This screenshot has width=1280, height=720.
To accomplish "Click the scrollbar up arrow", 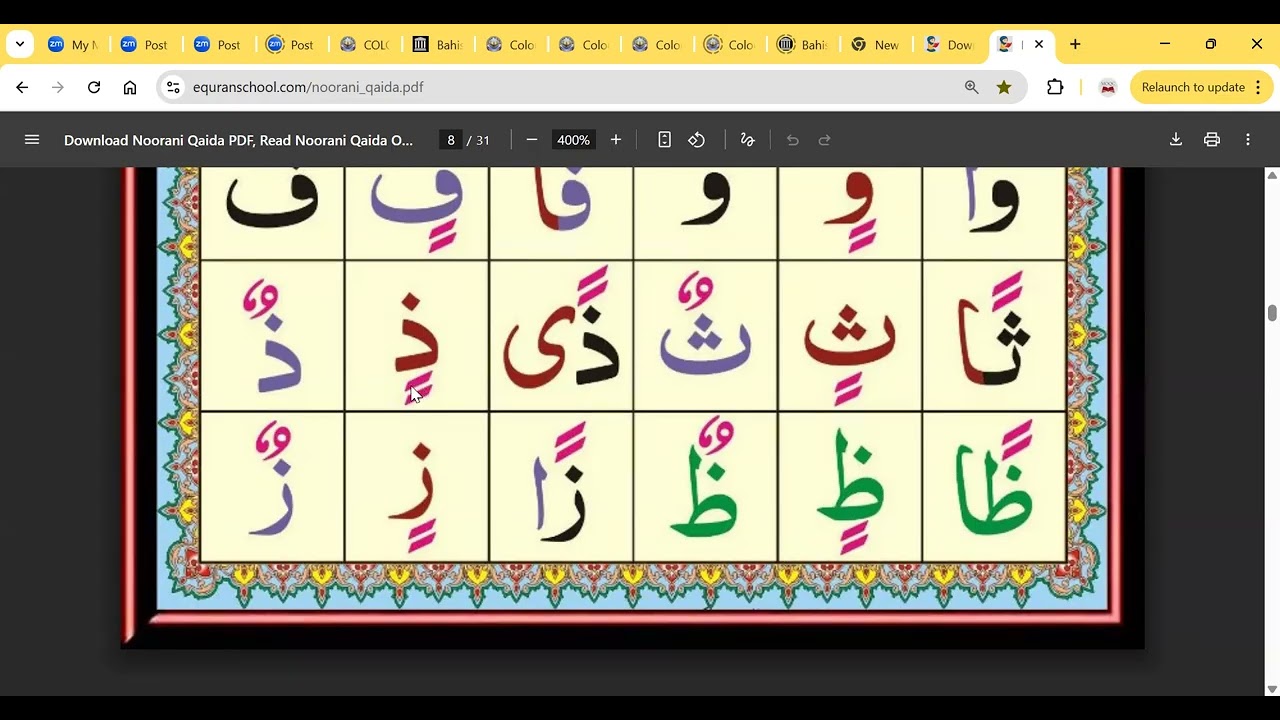I will [1272, 175].
